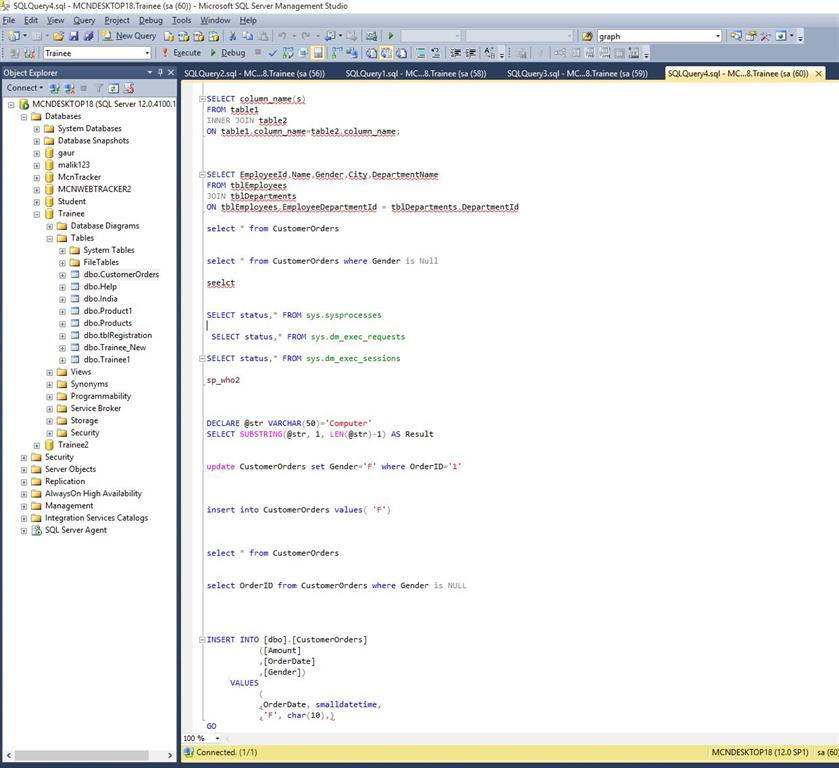The width and height of the screenshot is (839, 768).
Task: Click the Open File folder icon
Action: click(58, 36)
